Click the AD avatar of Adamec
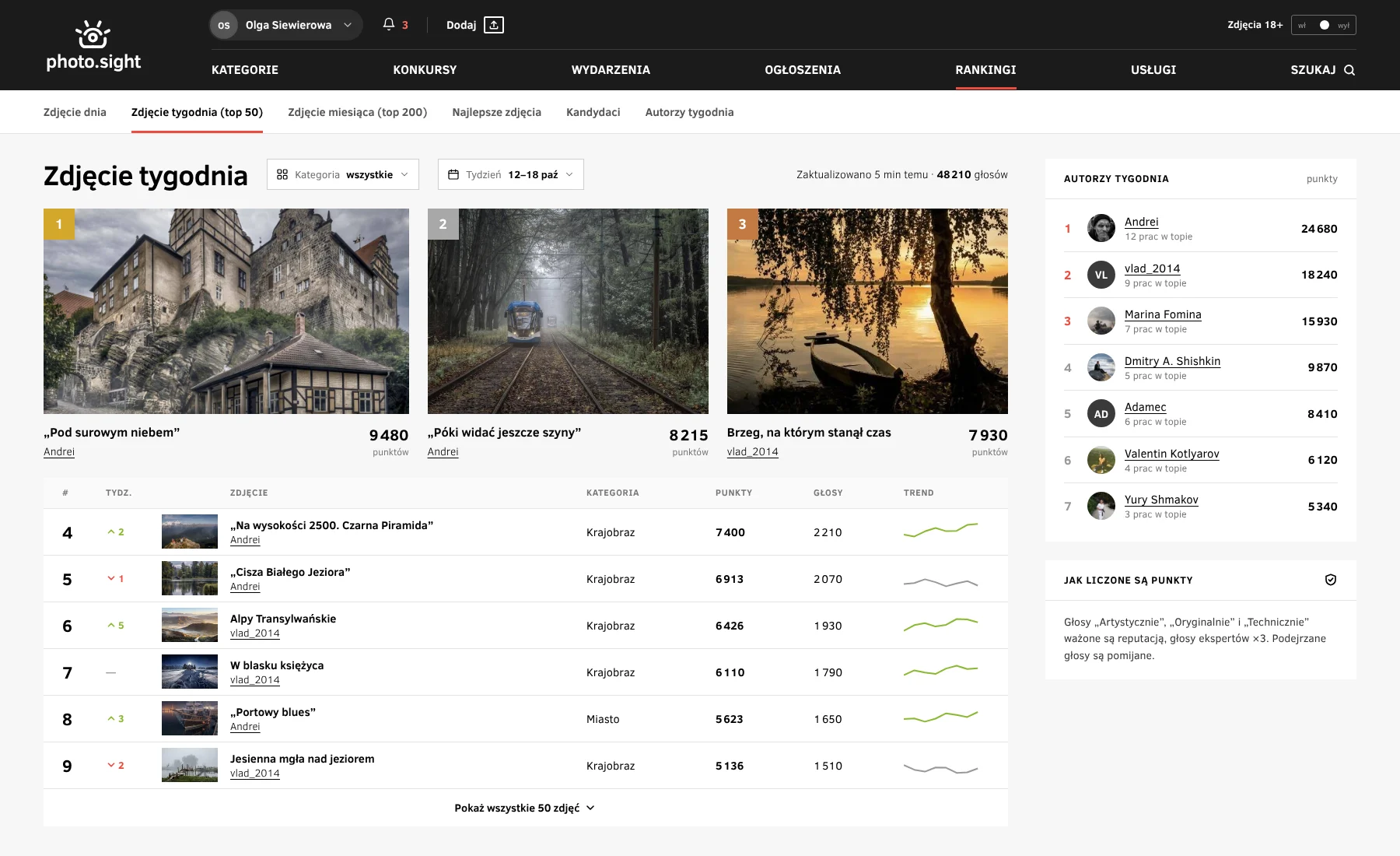Viewport: 1400px width, 856px height. point(1101,414)
